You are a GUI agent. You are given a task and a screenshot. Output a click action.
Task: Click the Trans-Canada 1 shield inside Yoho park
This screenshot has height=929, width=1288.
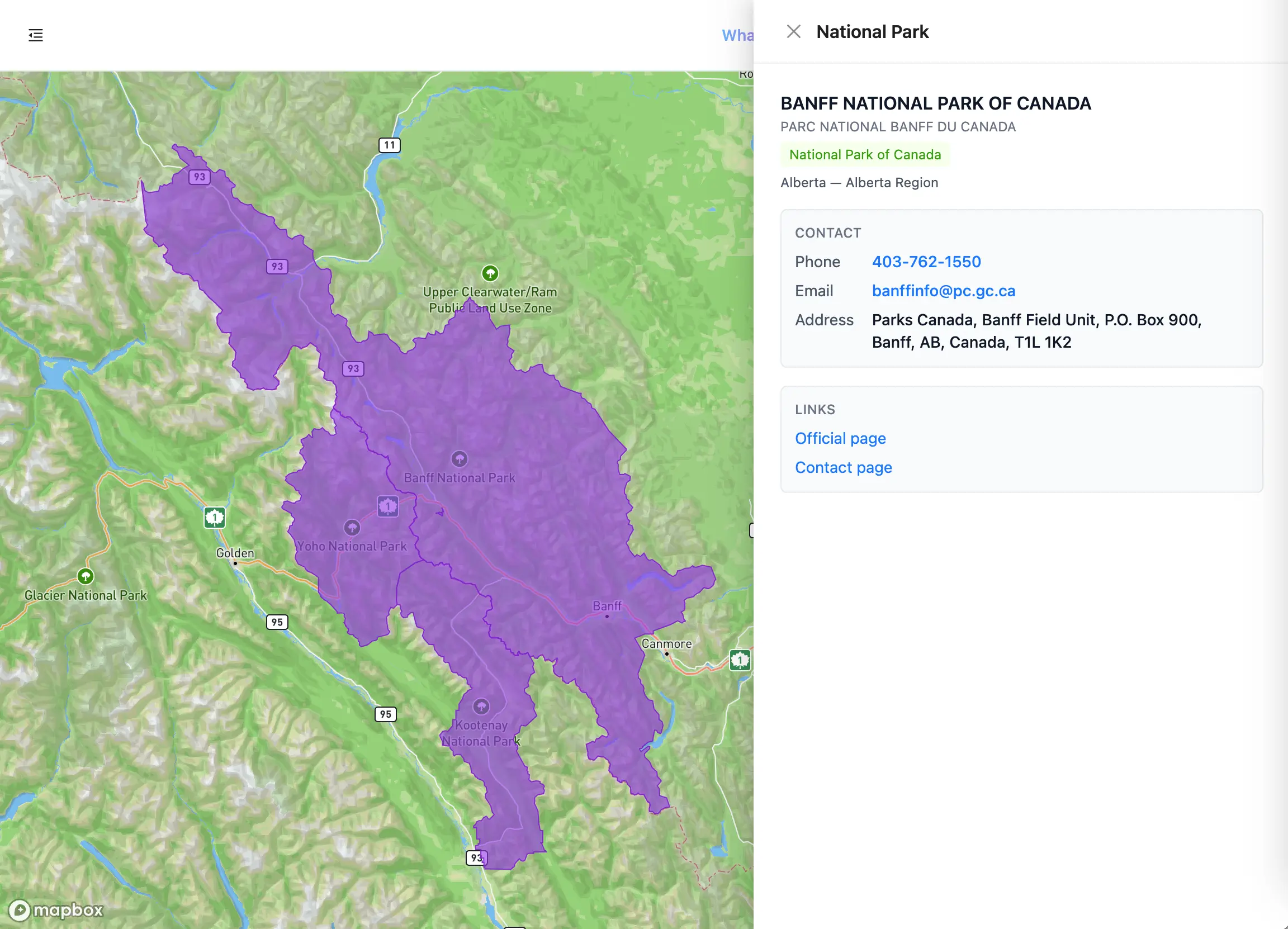388,506
